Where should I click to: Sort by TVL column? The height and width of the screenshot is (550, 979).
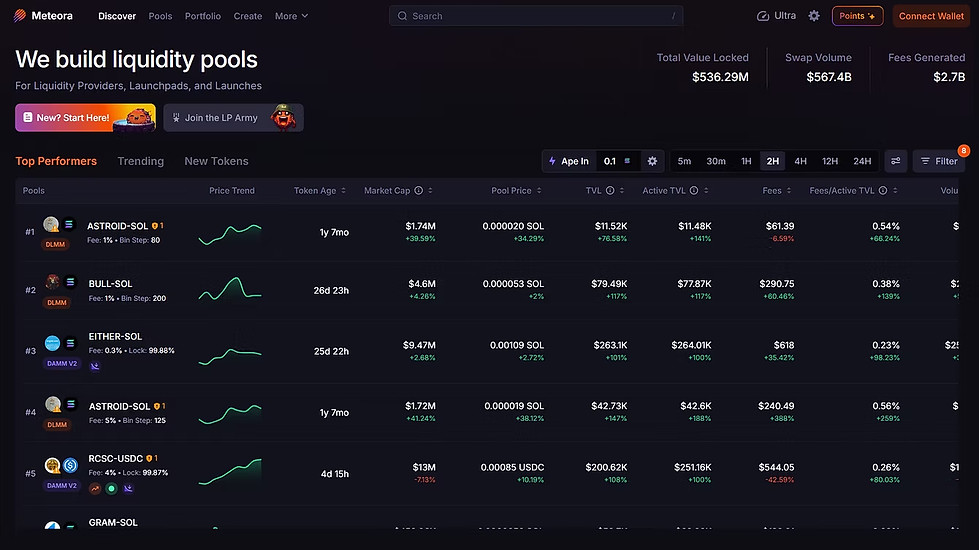pos(604,190)
